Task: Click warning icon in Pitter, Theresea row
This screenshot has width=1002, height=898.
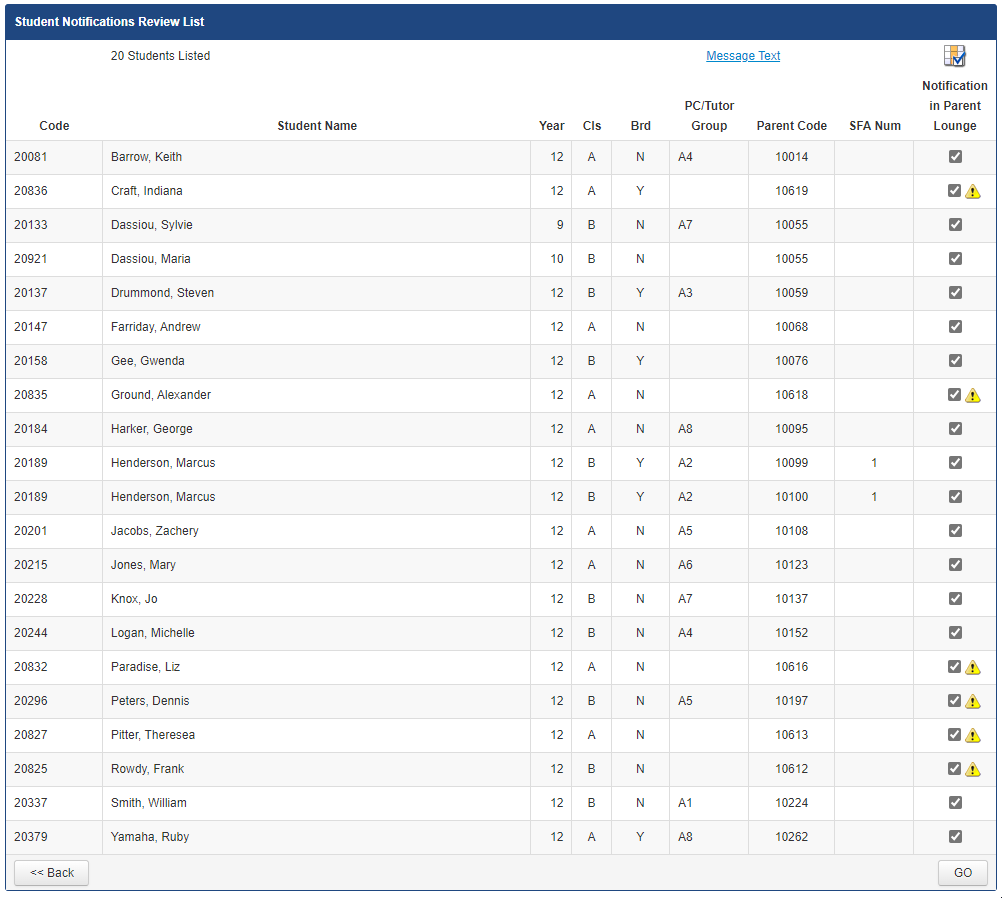Action: [x=973, y=735]
